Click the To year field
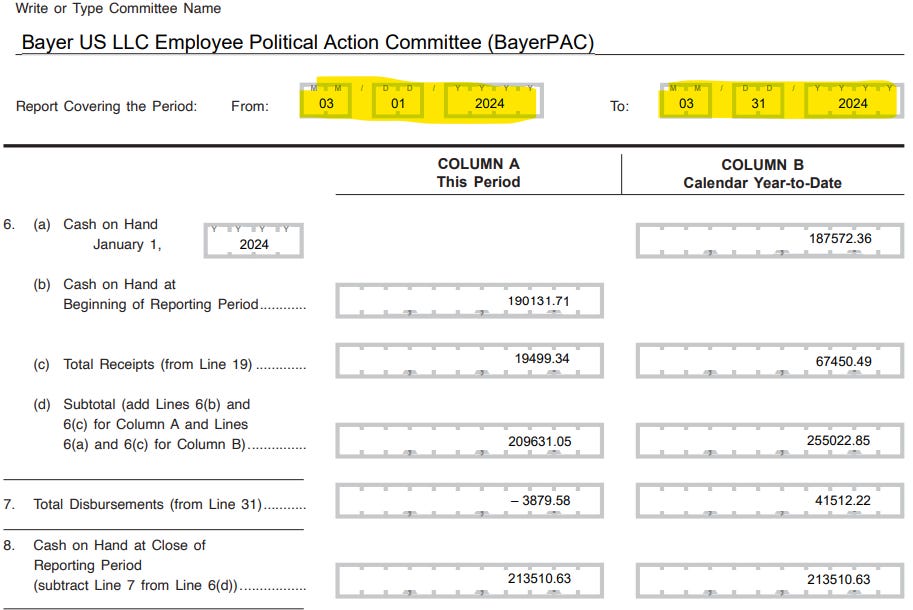 (x=852, y=103)
